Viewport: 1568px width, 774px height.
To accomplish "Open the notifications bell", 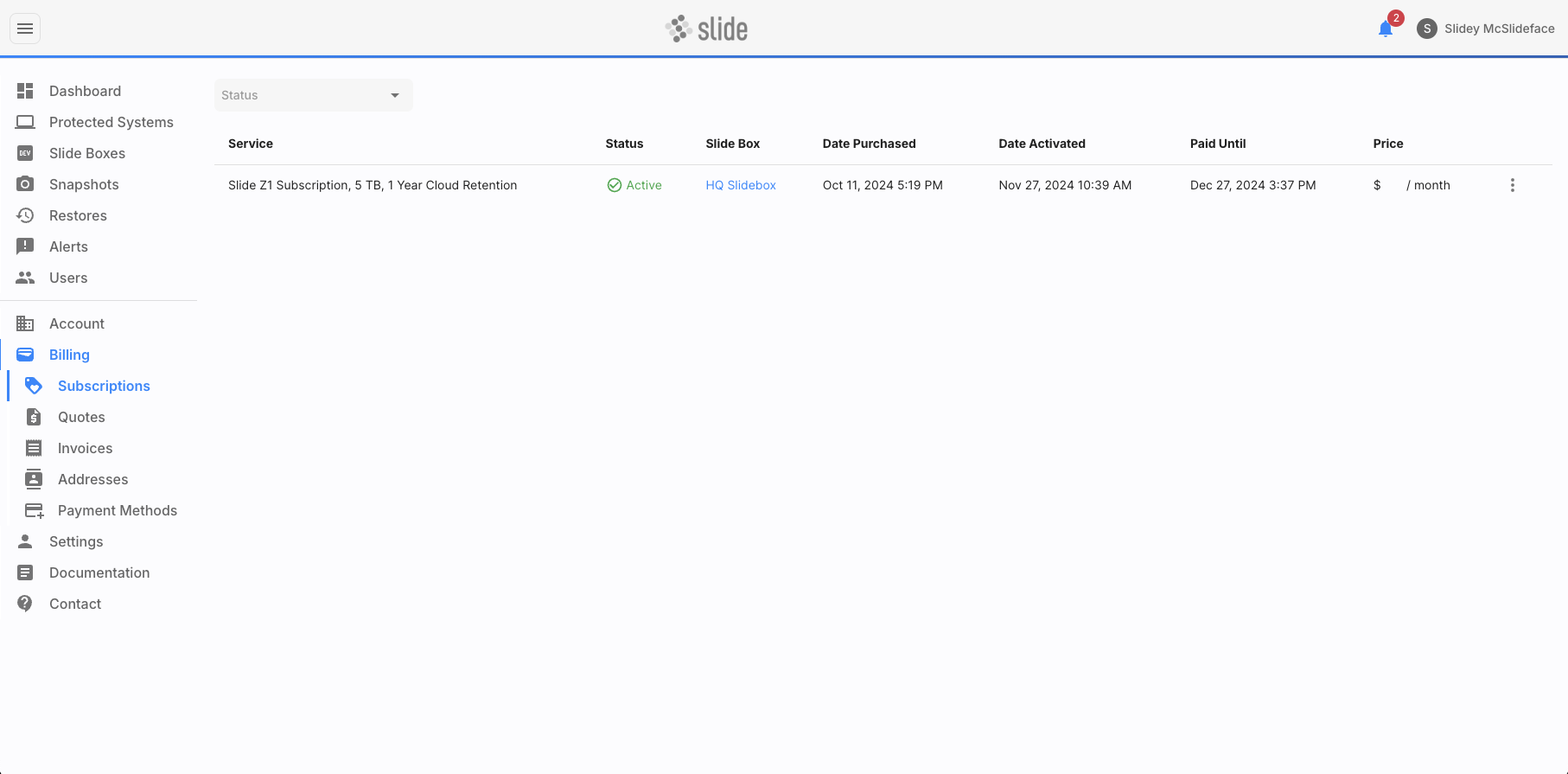I will pos(1386,29).
